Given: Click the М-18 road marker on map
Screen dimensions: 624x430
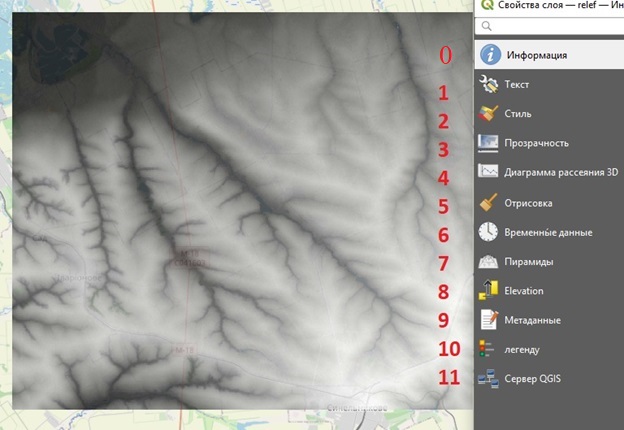Looking at the screenshot, I should pos(183,350).
